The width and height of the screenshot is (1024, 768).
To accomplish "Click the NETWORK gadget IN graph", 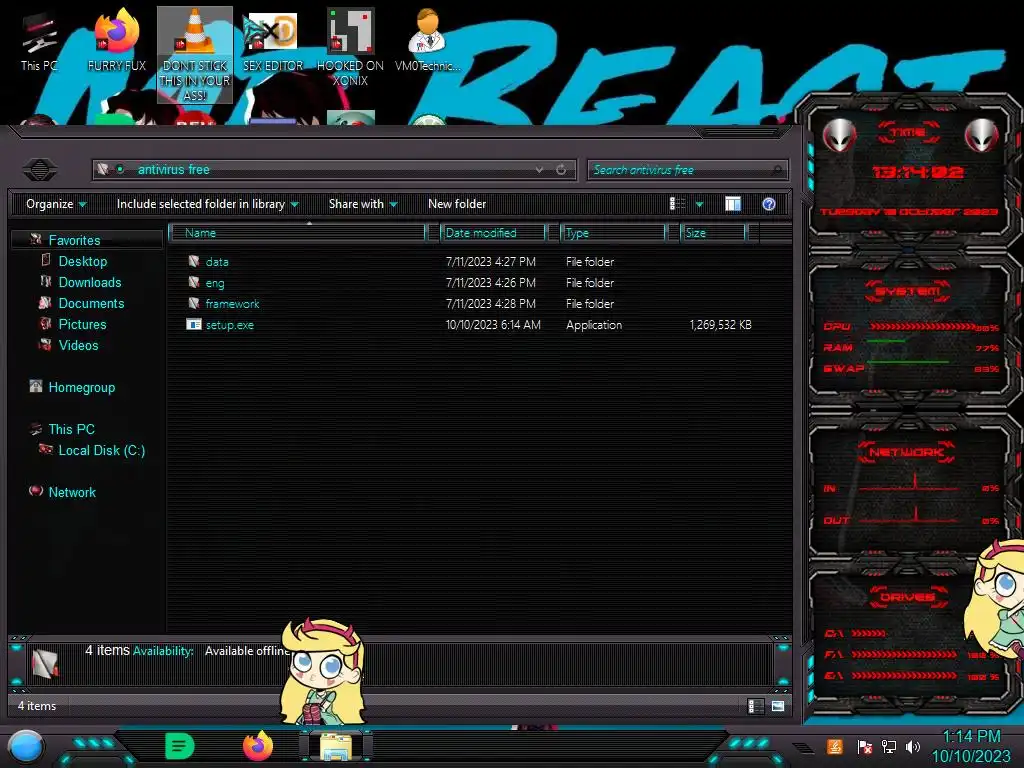I will [x=910, y=485].
